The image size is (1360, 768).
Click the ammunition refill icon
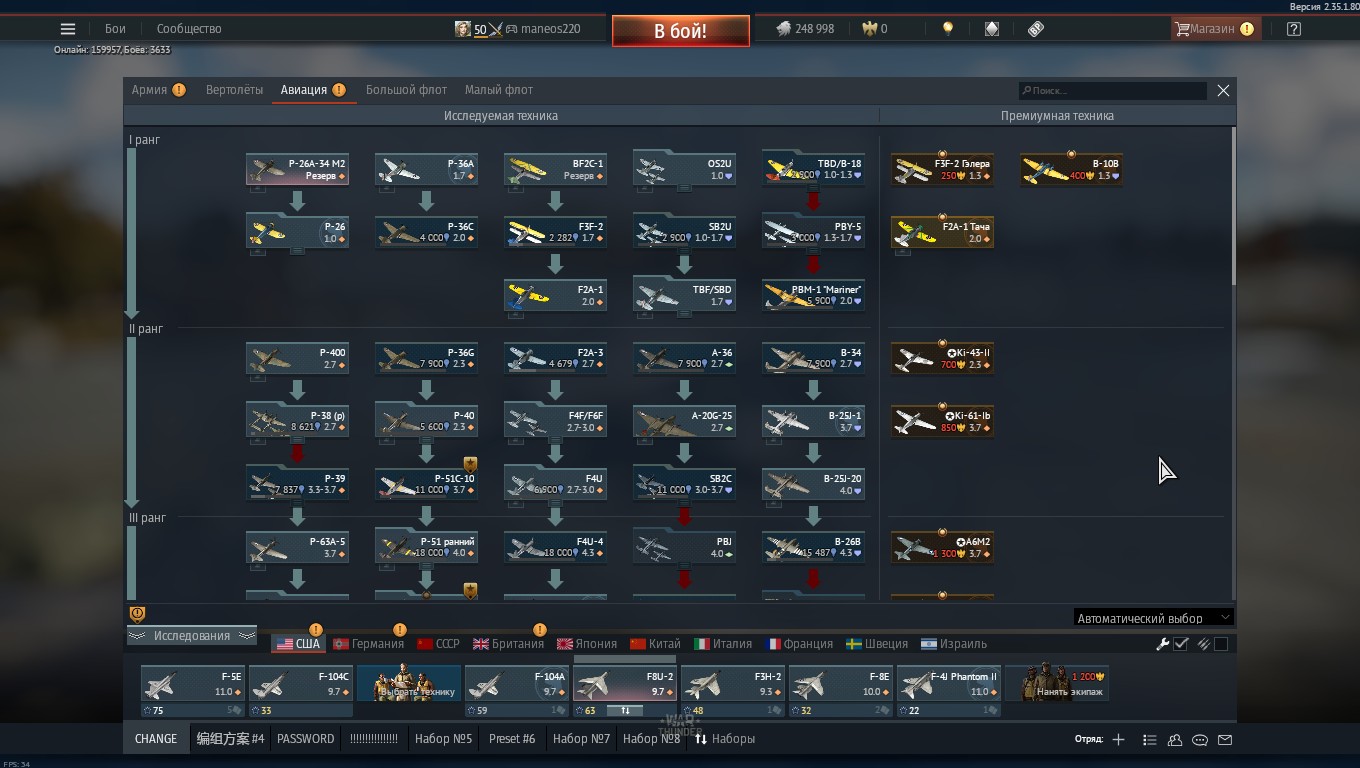point(1204,644)
